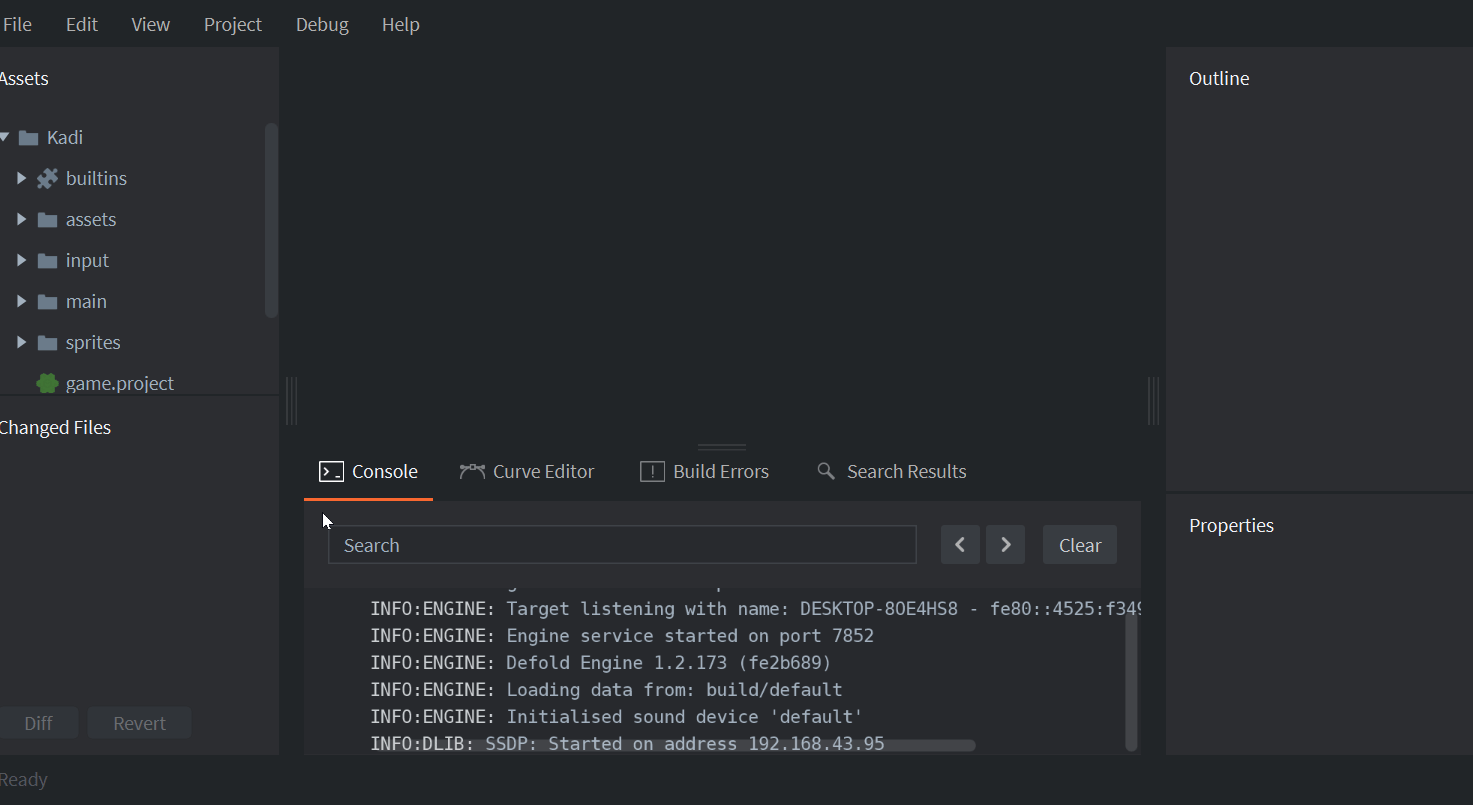Expand the input folder
This screenshot has height=805, width=1473.
[21, 260]
